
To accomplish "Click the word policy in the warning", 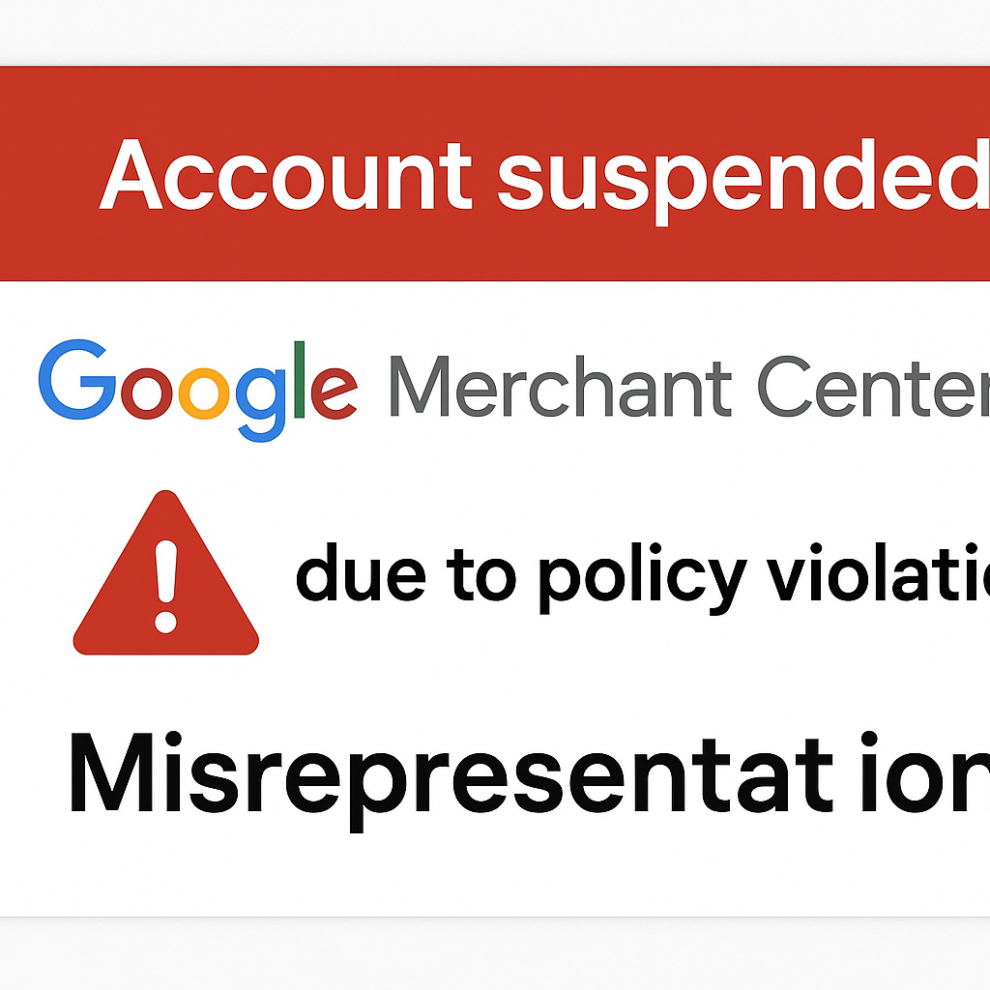I will [x=606, y=580].
